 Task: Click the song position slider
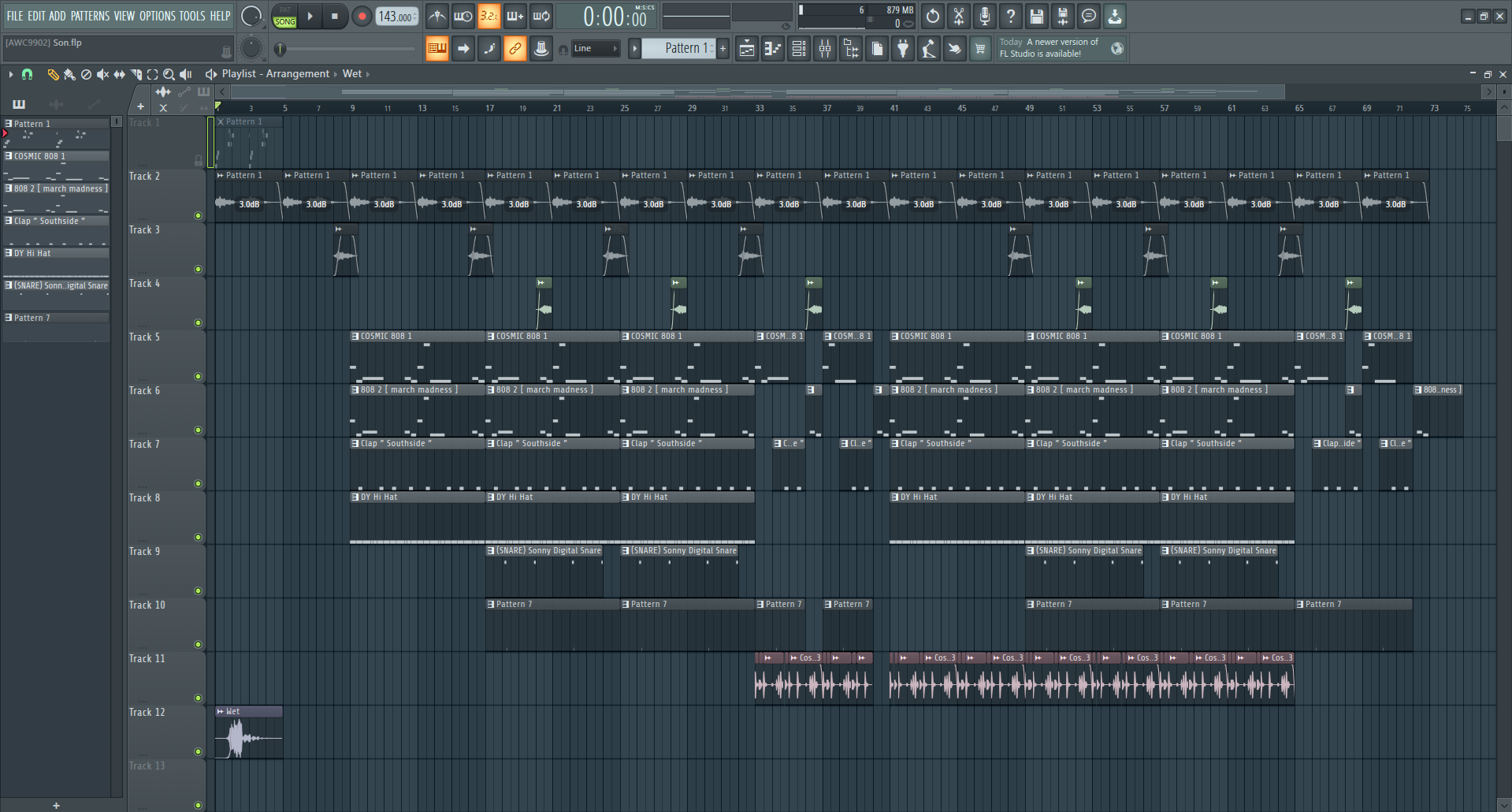point(346,49)
